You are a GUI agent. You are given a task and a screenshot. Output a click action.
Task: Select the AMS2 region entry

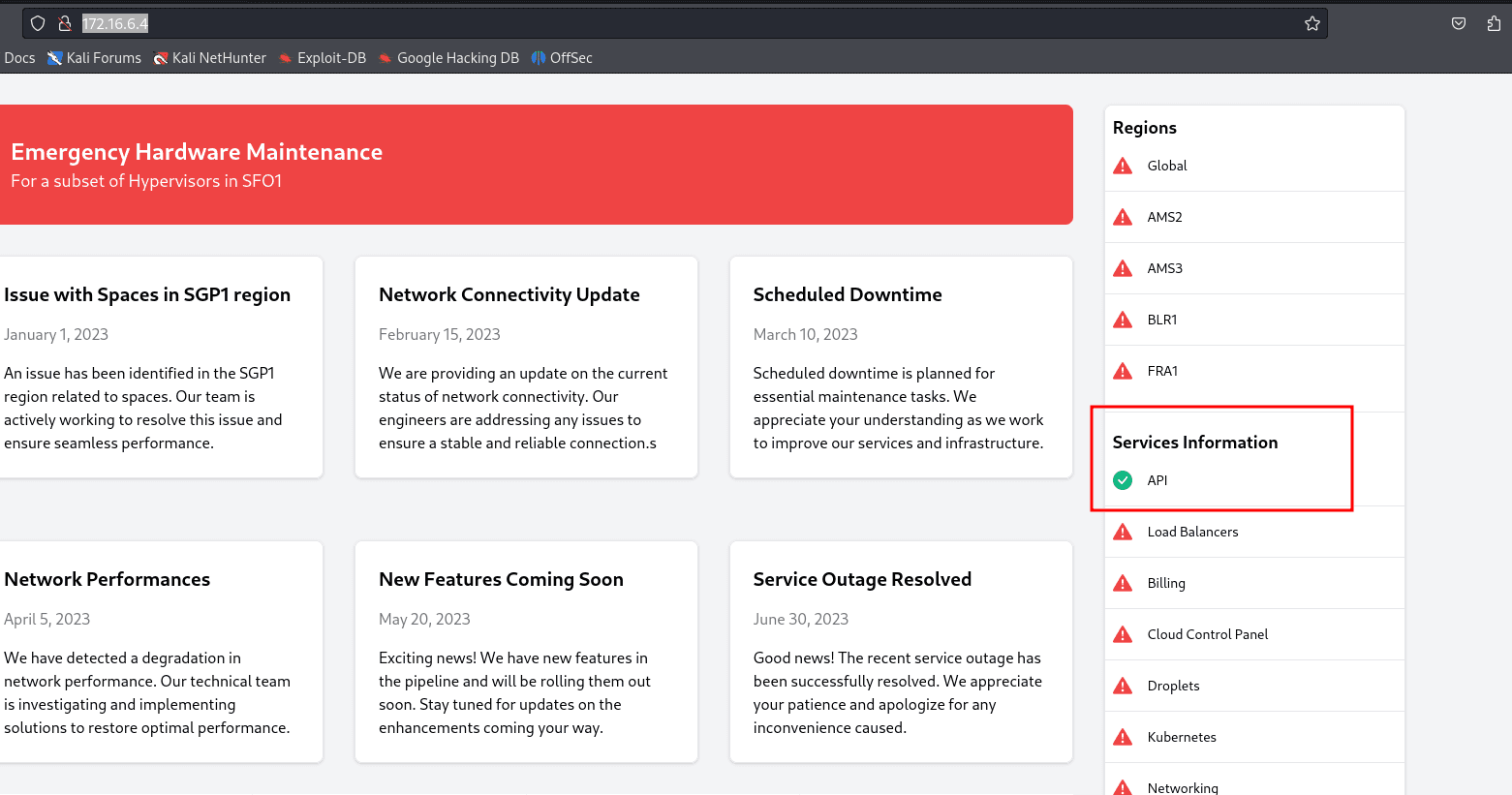[1164, 217]
